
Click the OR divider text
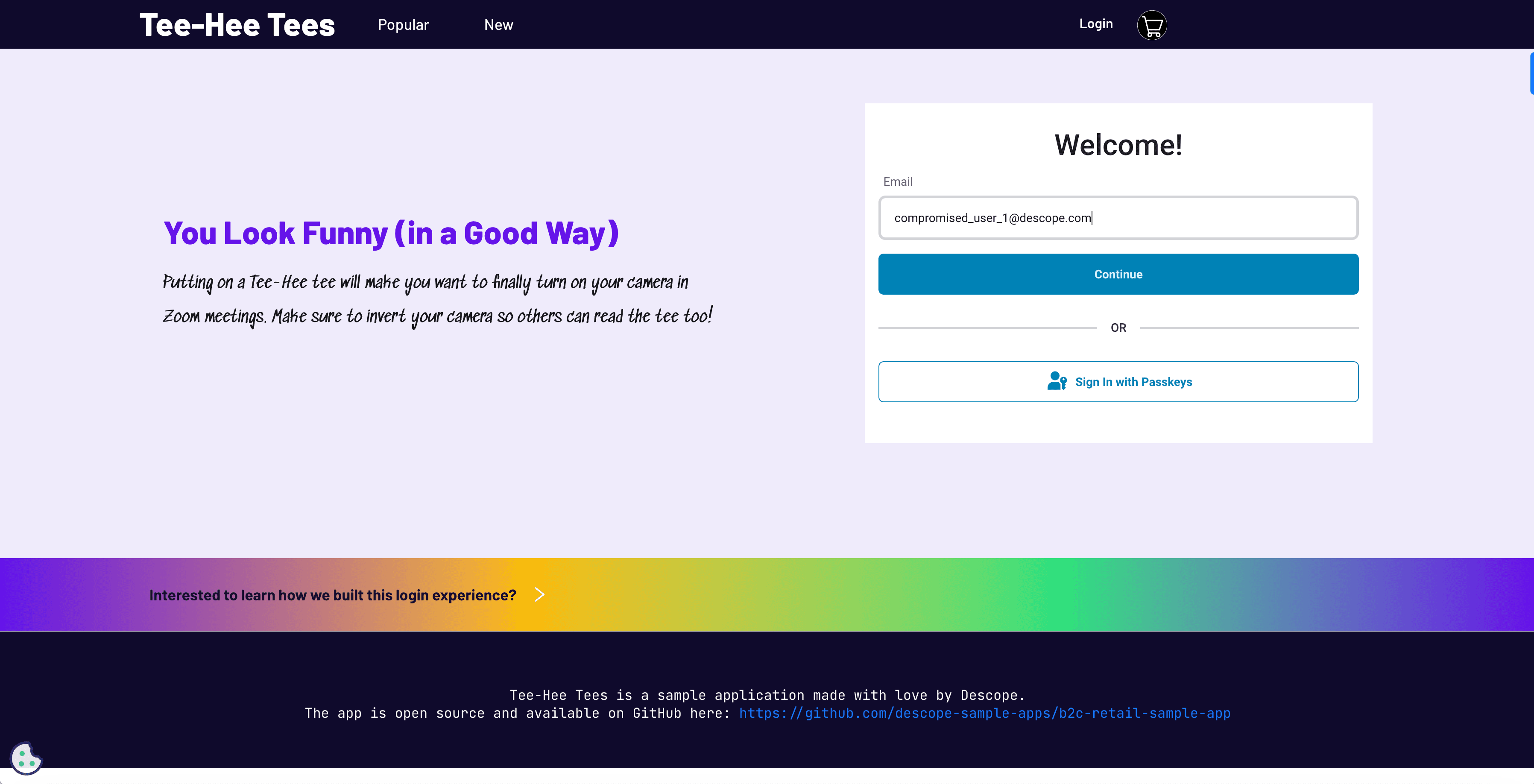tap(1118, 328)
